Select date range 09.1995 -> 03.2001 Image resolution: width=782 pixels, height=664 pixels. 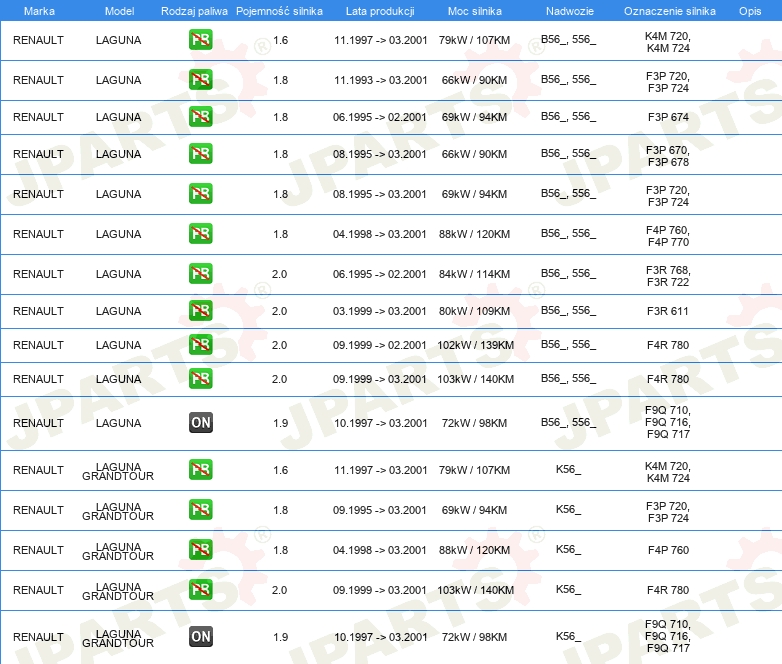pos(380,510)
